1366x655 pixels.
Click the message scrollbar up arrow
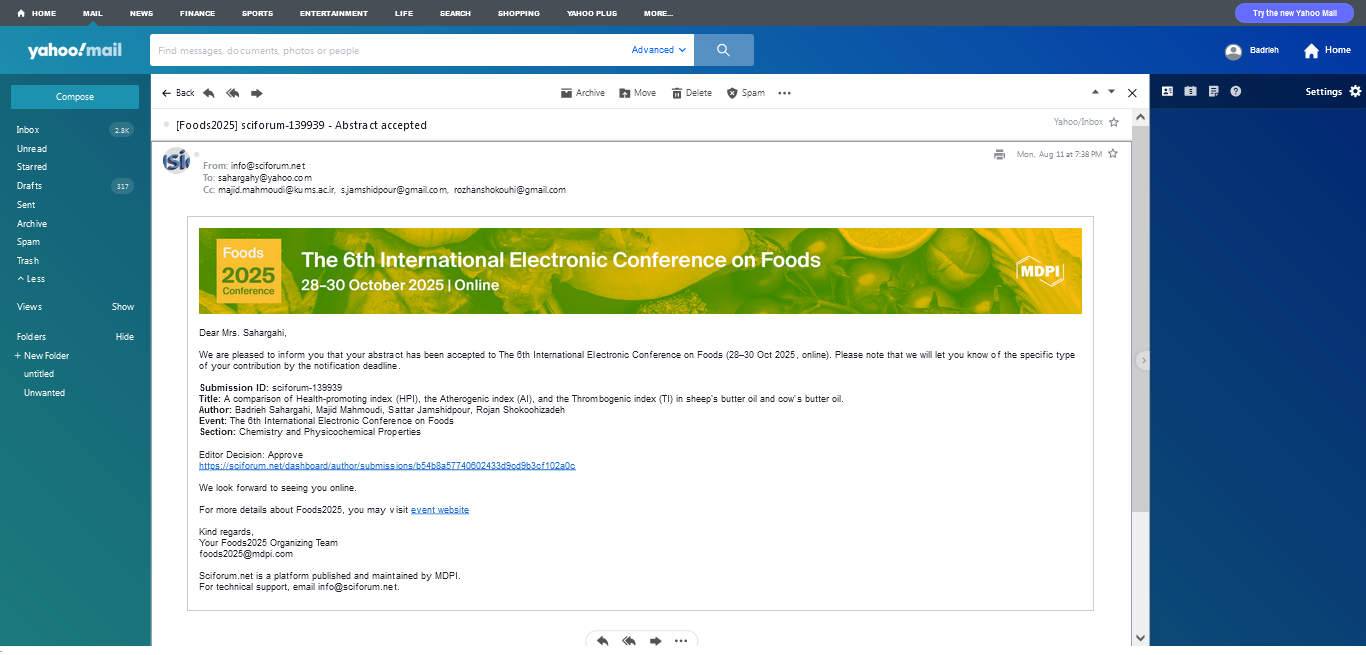point(1140,117)
